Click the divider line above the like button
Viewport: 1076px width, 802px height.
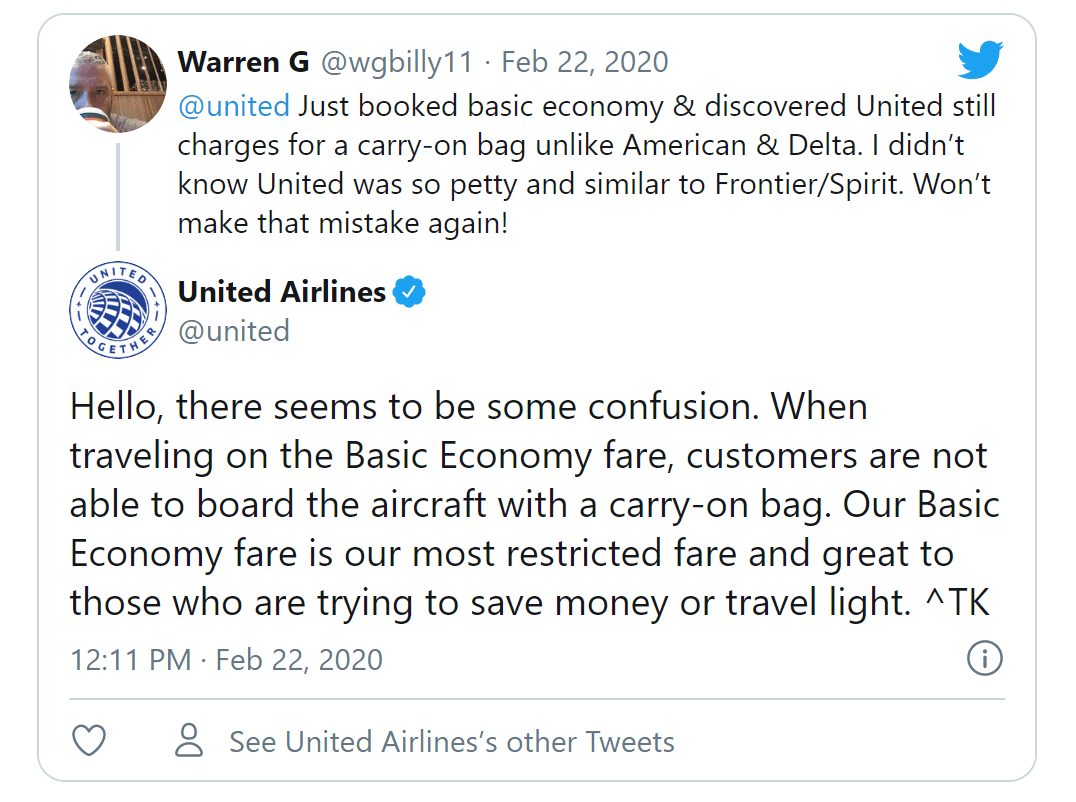tap(537, 699)
